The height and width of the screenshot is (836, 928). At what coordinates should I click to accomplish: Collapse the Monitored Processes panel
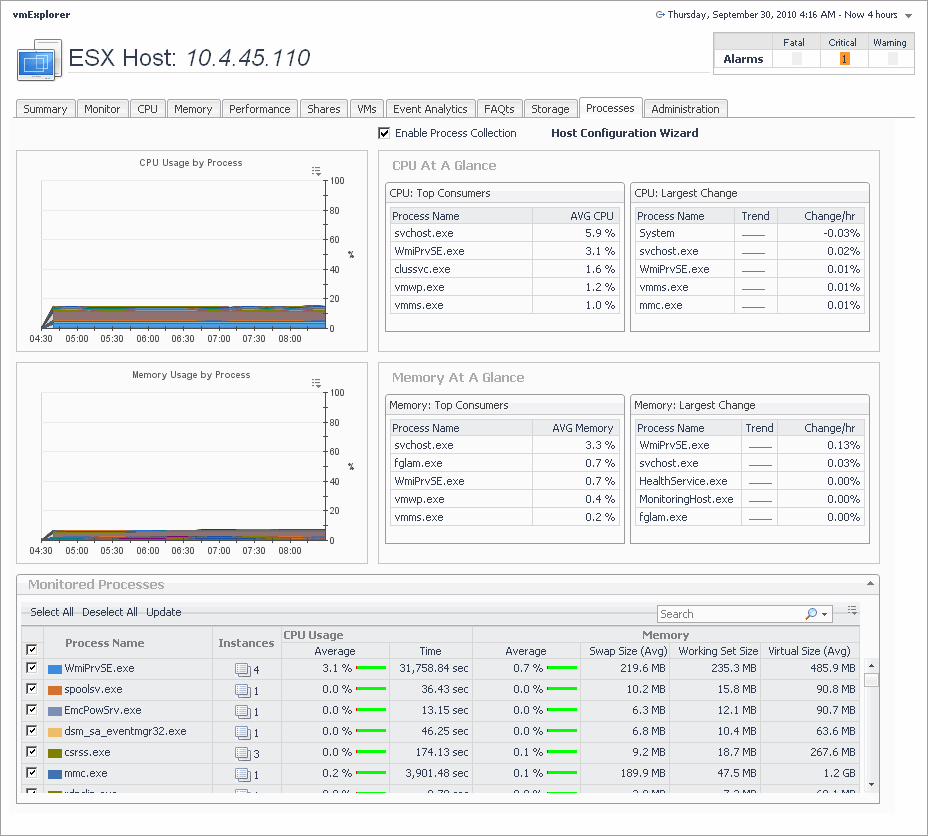871,583
